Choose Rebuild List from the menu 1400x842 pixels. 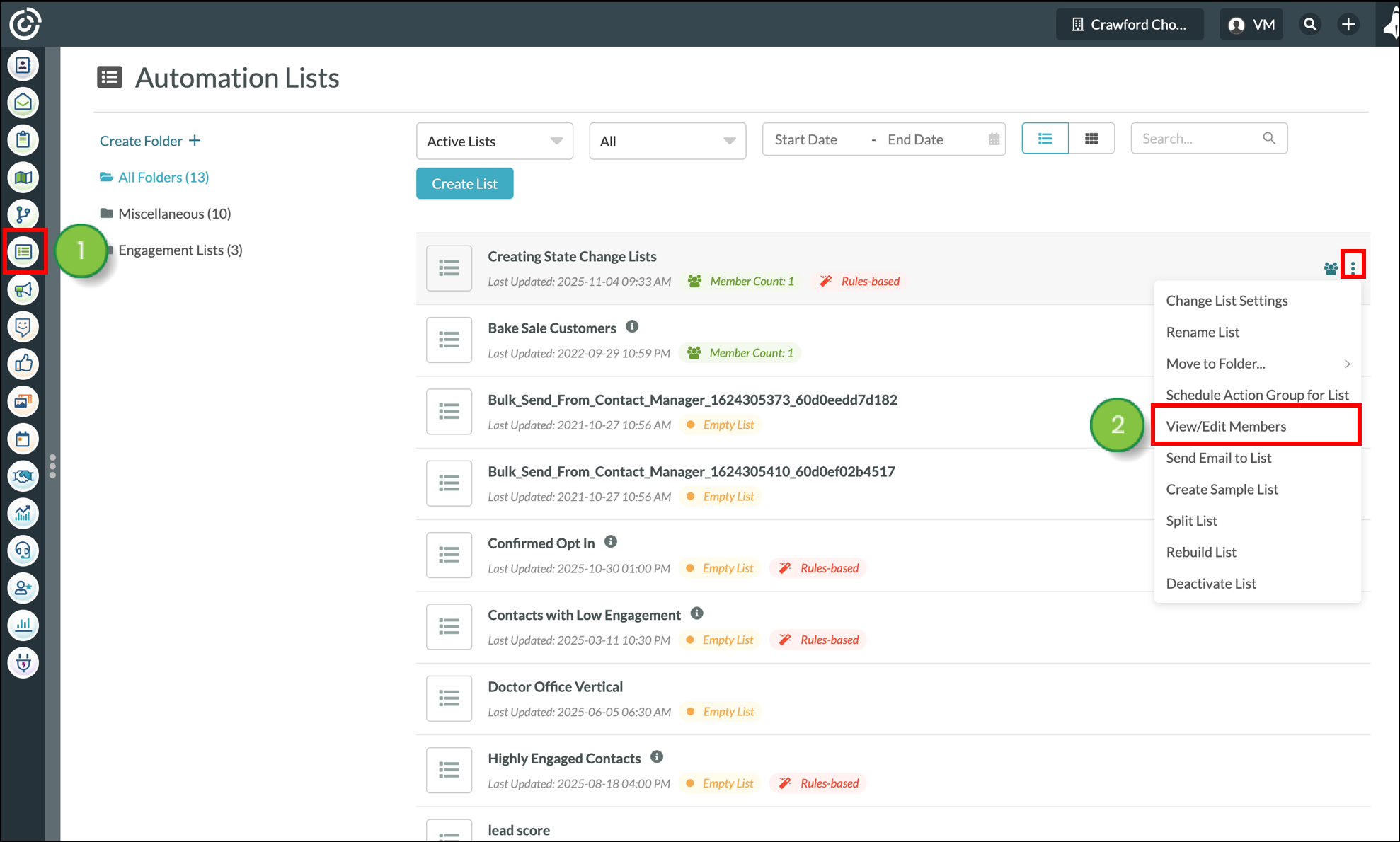(x=1201, y=552)
